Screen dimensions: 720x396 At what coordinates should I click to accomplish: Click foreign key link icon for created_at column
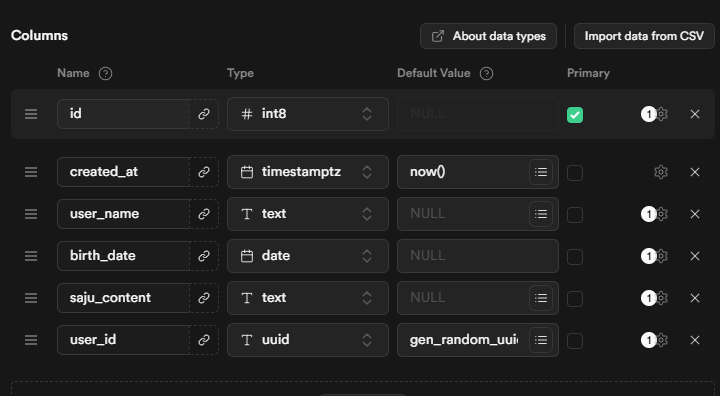coord(204,172)
